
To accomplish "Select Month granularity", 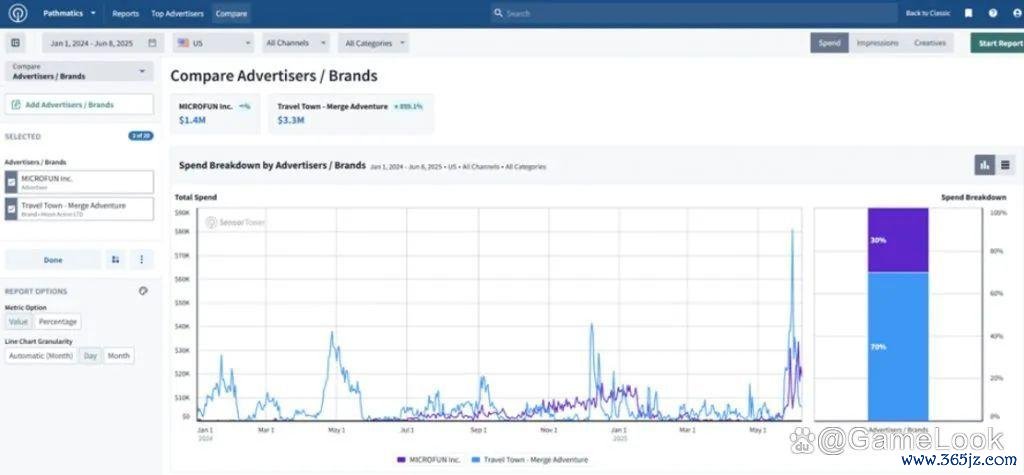I will click(119, 355).
